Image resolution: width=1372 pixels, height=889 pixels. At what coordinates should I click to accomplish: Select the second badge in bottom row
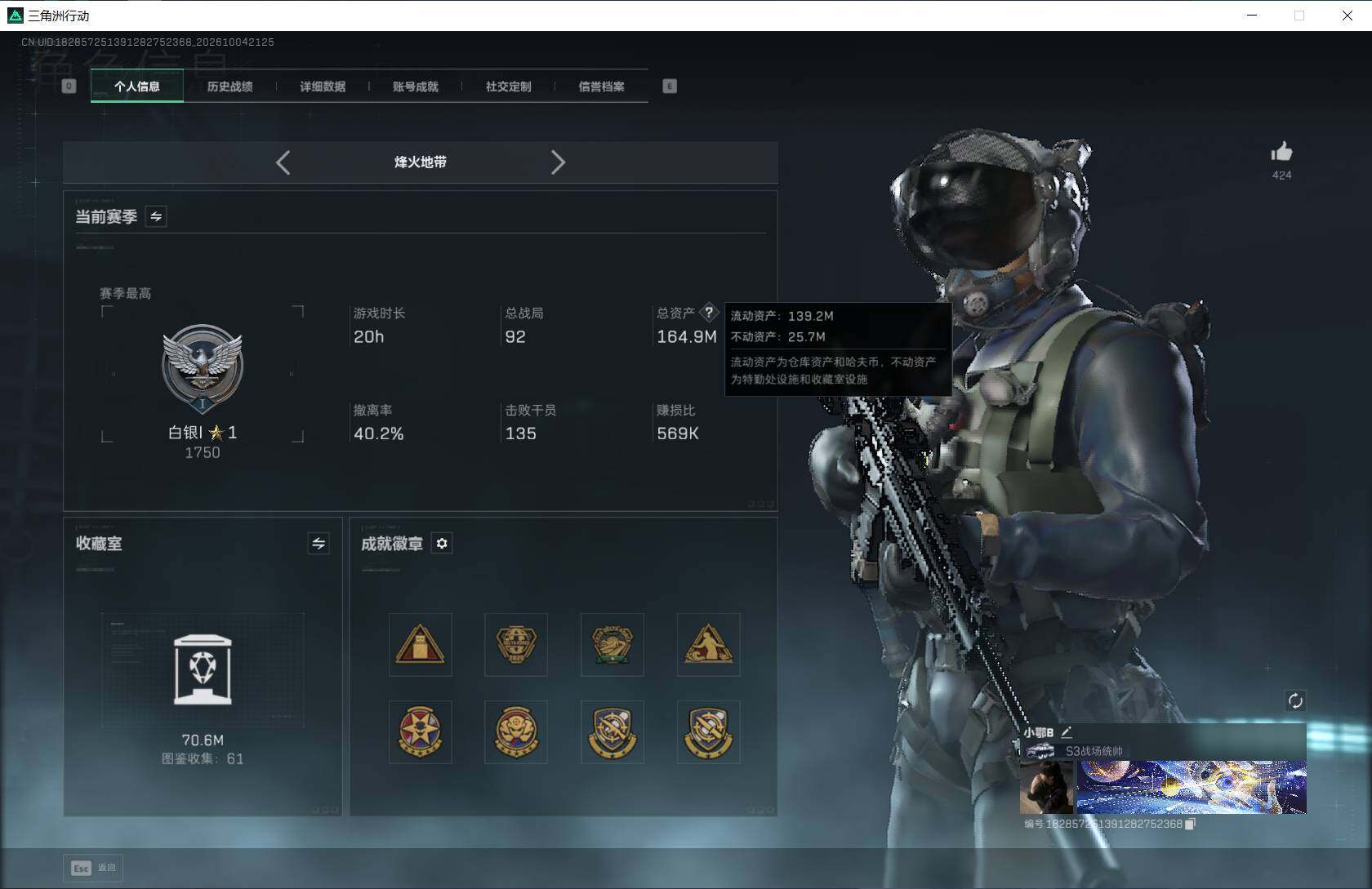[x=516, y=732]
